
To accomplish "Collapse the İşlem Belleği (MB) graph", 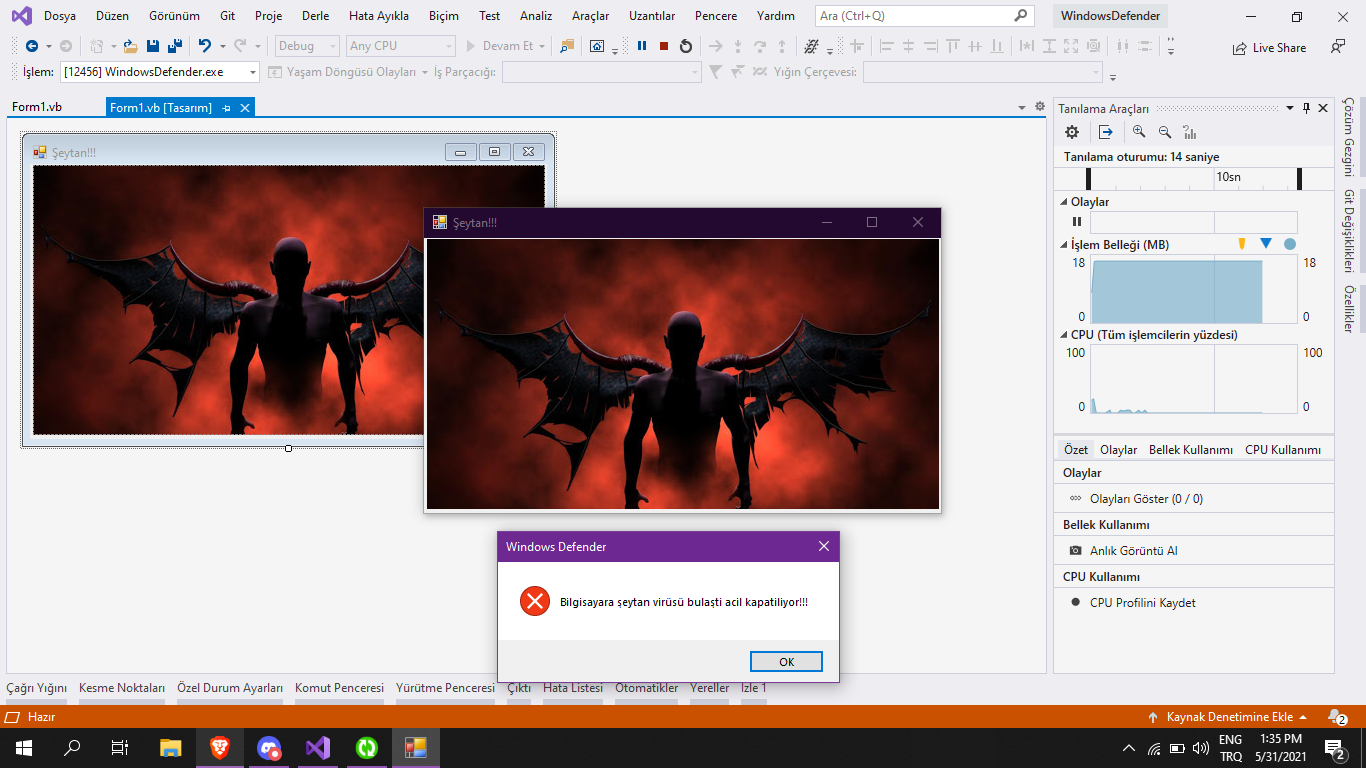I will pos(1064,245).
